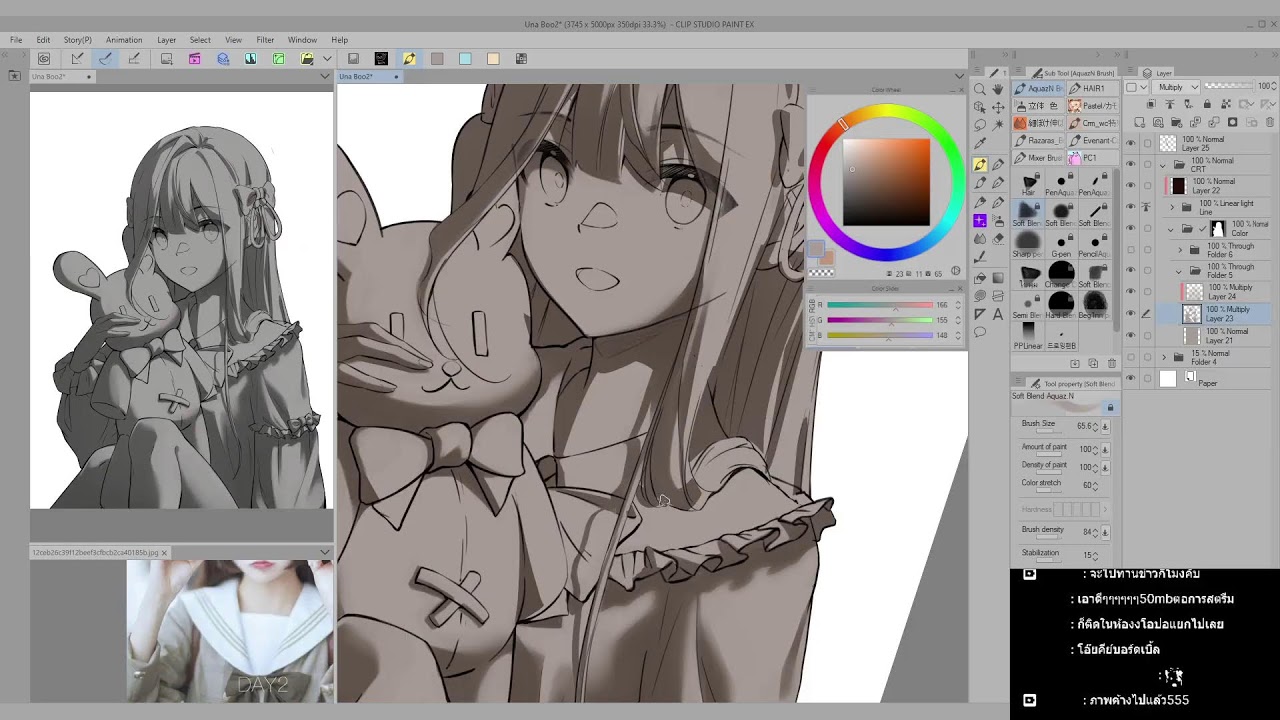Expand Folder 4
This screenshot has width=1280, height=720.
[1163, 357]
